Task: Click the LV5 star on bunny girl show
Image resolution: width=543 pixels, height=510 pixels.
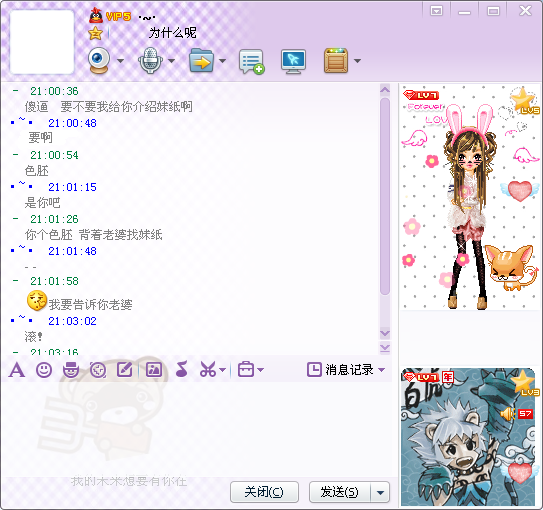Action: coord(524,100)
